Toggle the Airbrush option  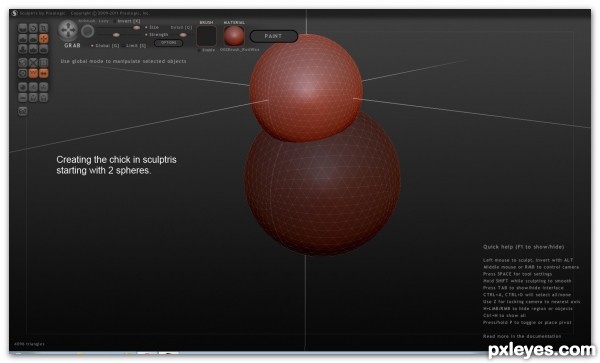[x=88, y=21]
